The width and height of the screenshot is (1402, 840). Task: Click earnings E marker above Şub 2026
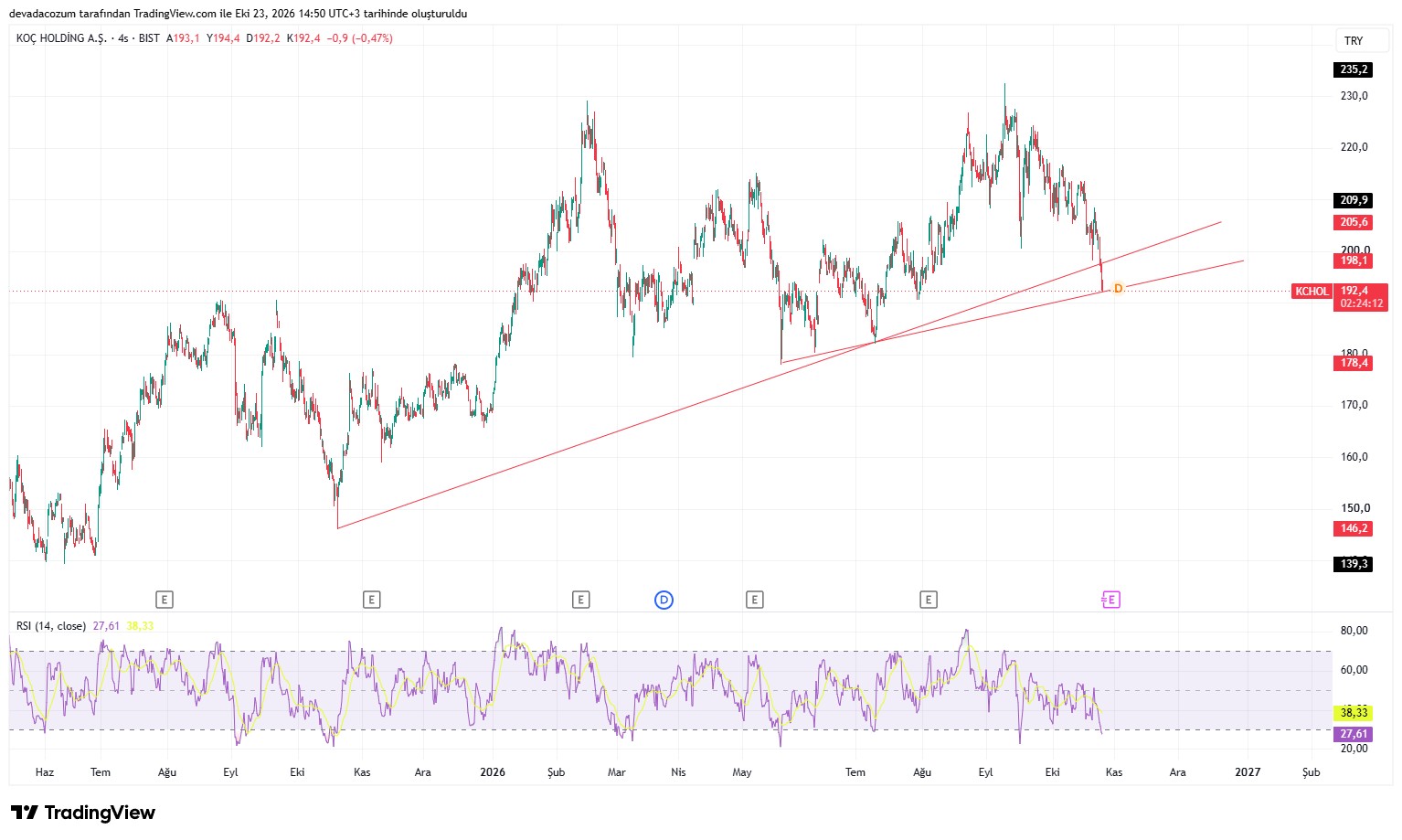pos(580,600)
